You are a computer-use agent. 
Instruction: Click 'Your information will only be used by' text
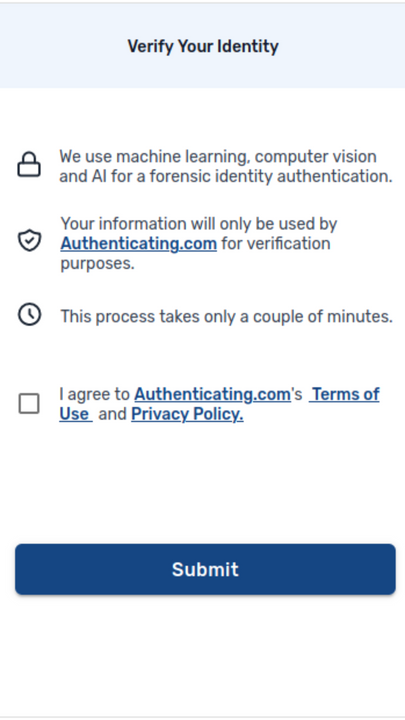(x=199, y=224)
